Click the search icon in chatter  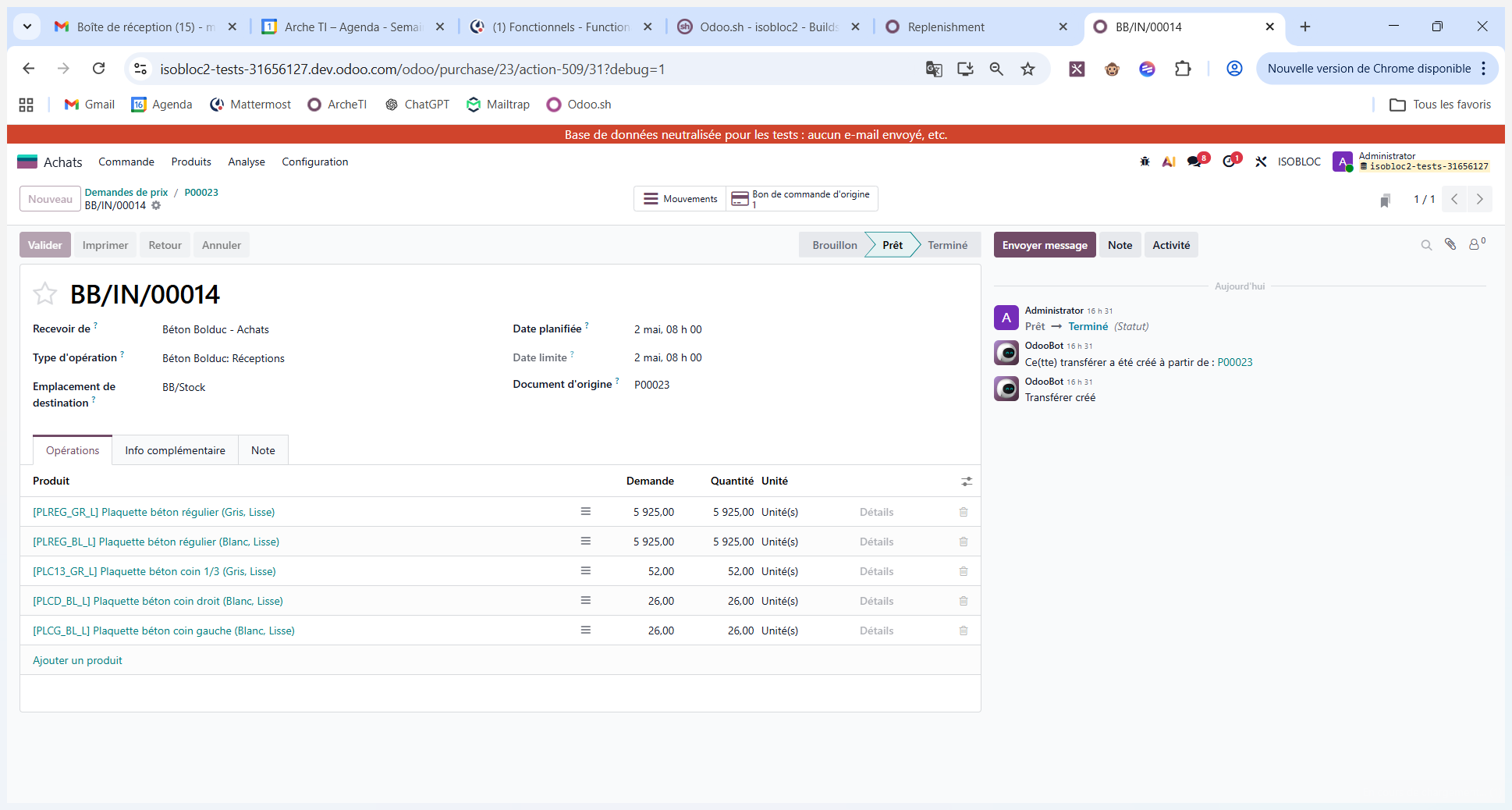[1426, 245]
